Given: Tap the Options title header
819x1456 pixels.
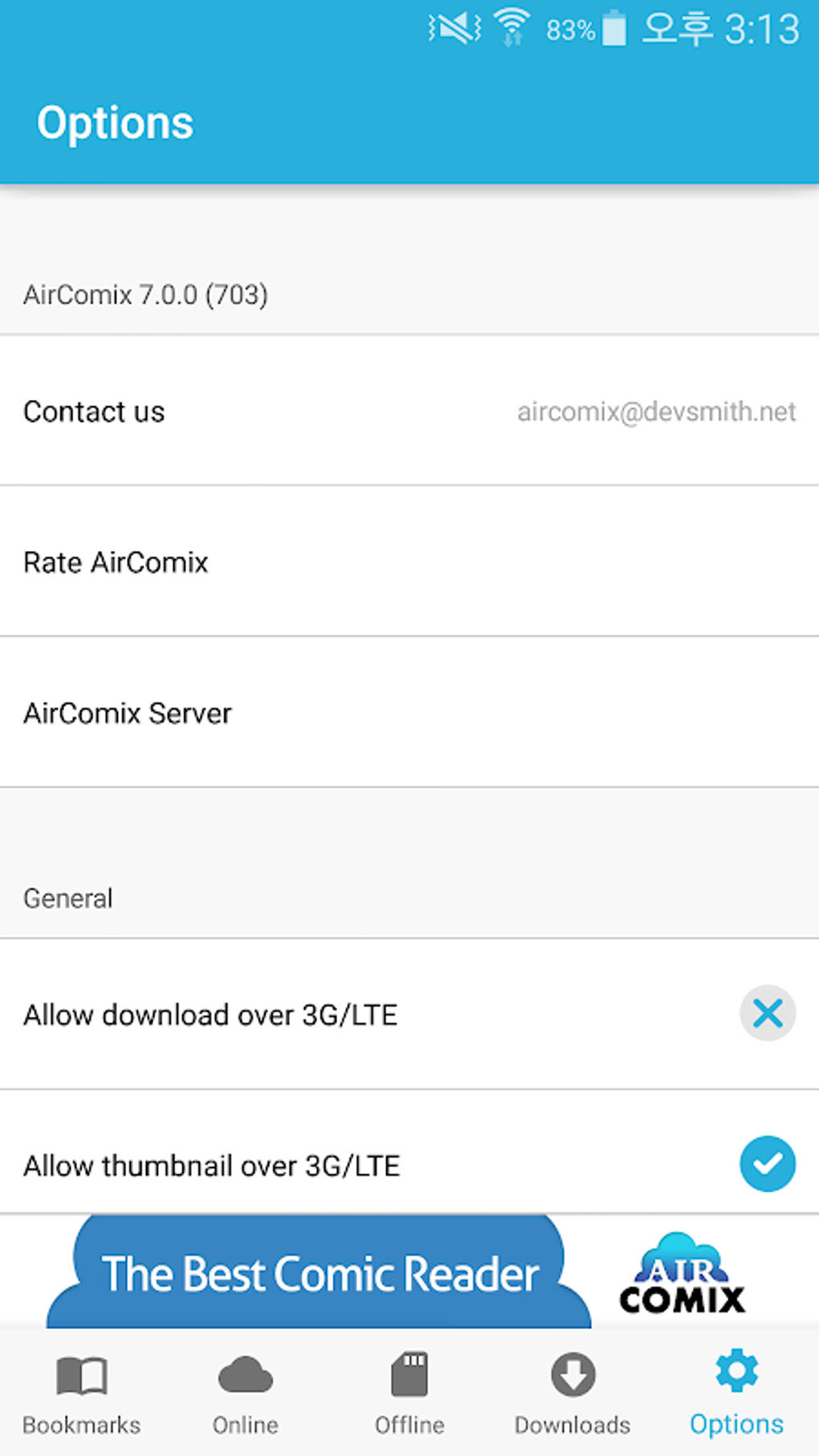Looking at the screenshot, I should [116, 123].
